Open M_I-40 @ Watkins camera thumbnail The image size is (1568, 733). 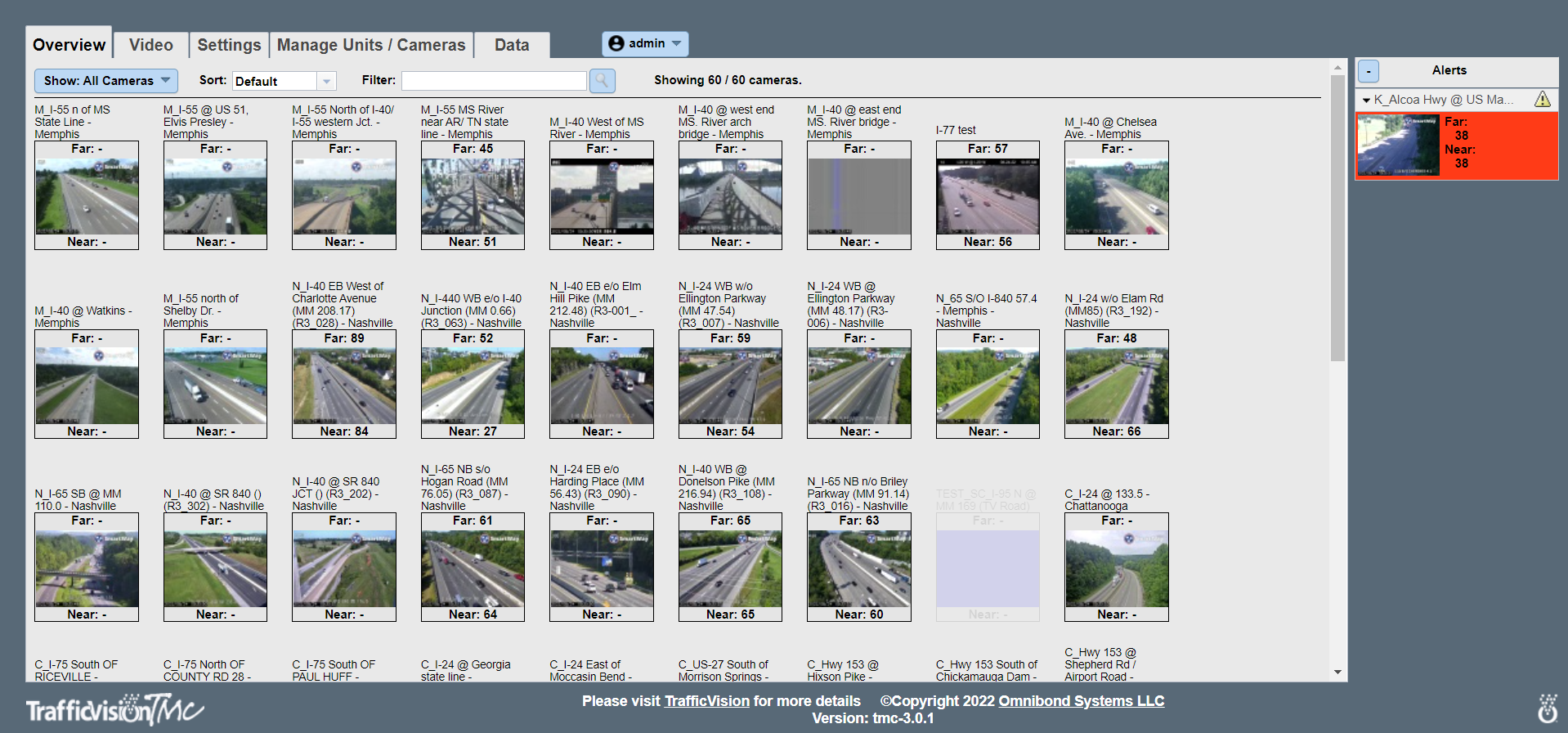(x=87, y=384)
